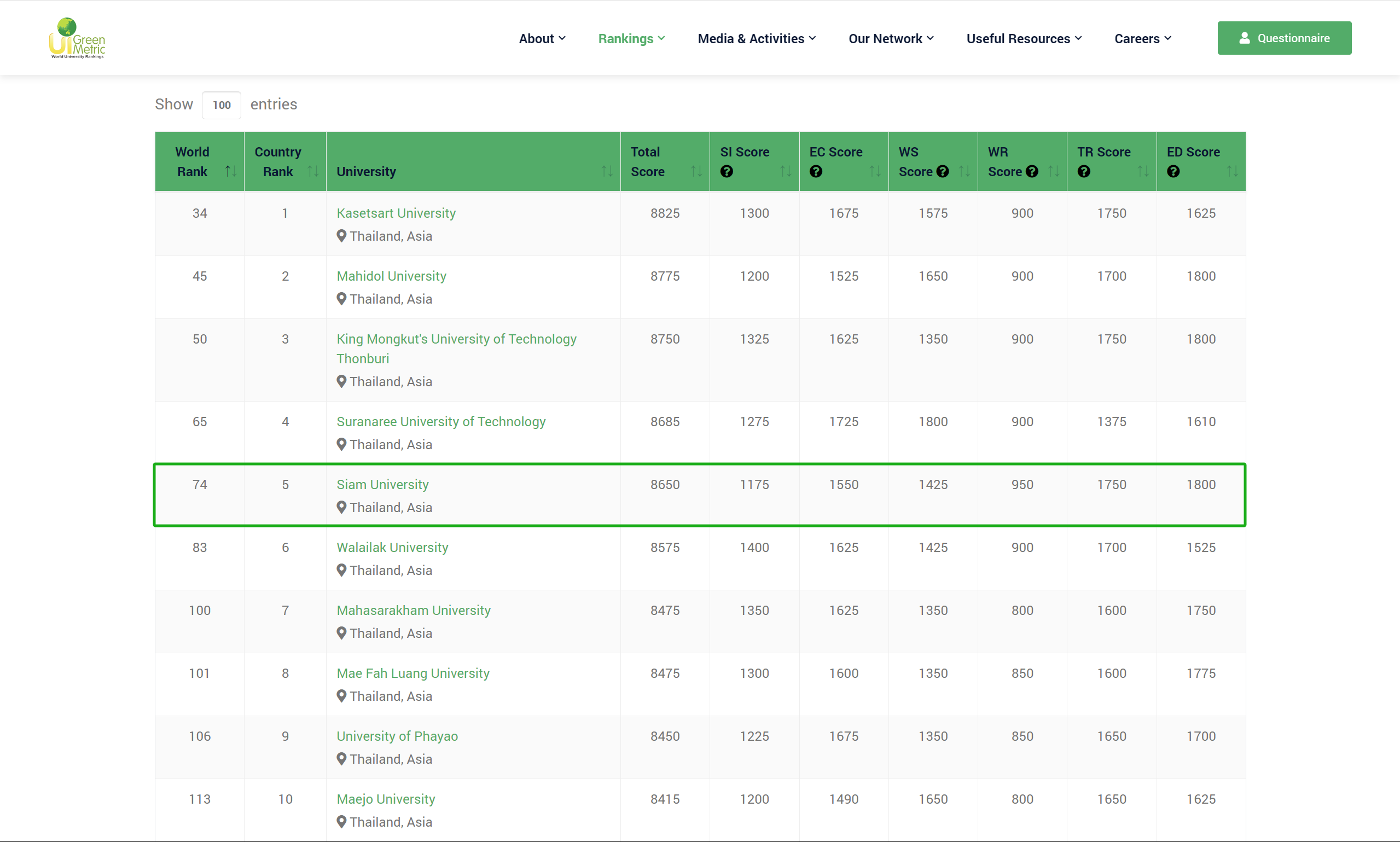Select Siam University total score 8650
This screenshot has height=842, width=1400.
click(665, 485)
